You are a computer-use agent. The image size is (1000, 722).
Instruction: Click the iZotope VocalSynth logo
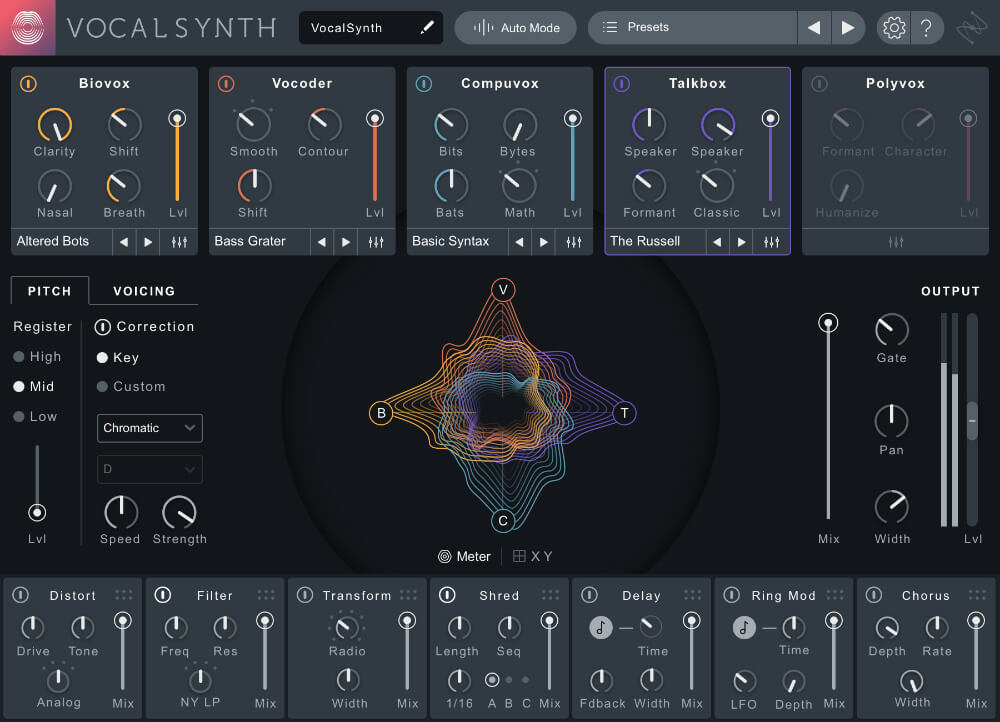pos(28,27)
